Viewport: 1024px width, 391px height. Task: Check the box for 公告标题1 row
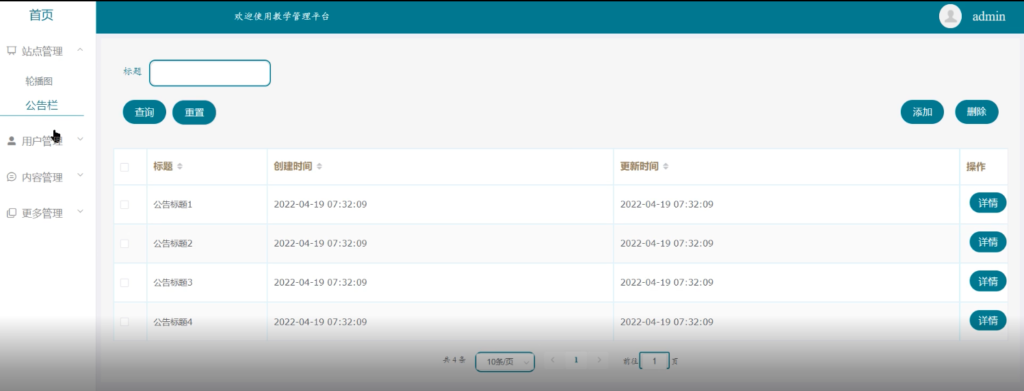[124, 204]
